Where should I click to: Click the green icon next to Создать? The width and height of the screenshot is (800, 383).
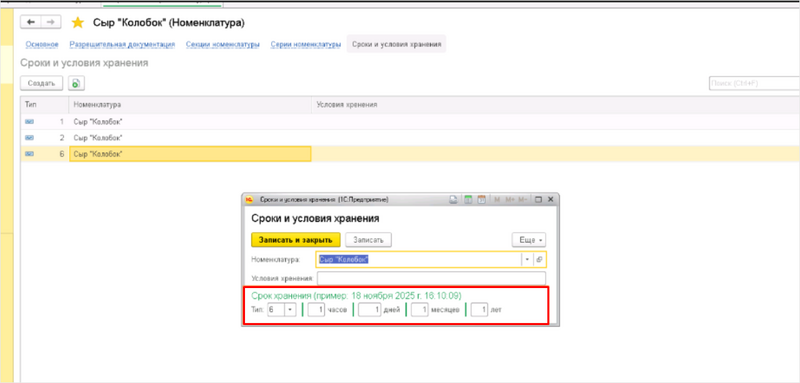pos(76,83)
